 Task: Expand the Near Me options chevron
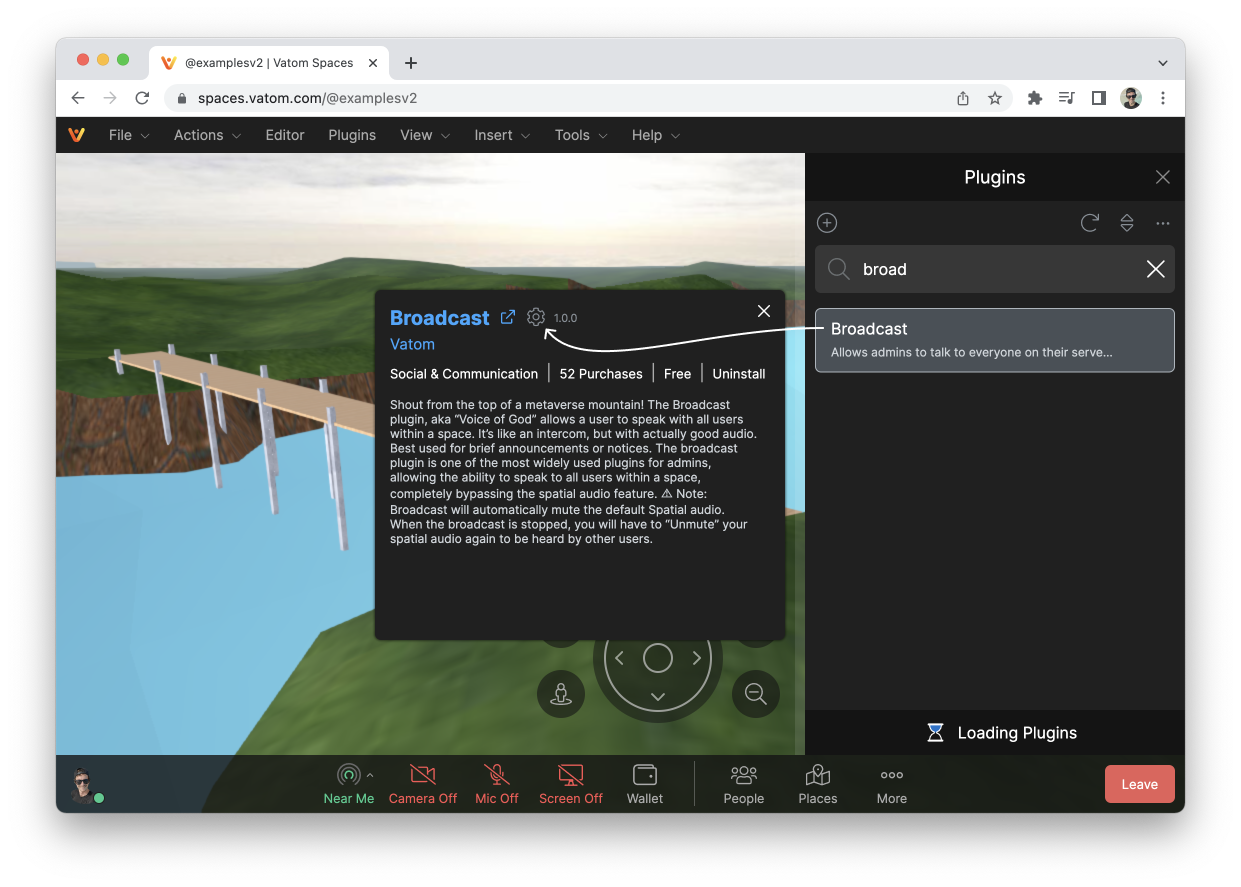click(x=370, y=774)
